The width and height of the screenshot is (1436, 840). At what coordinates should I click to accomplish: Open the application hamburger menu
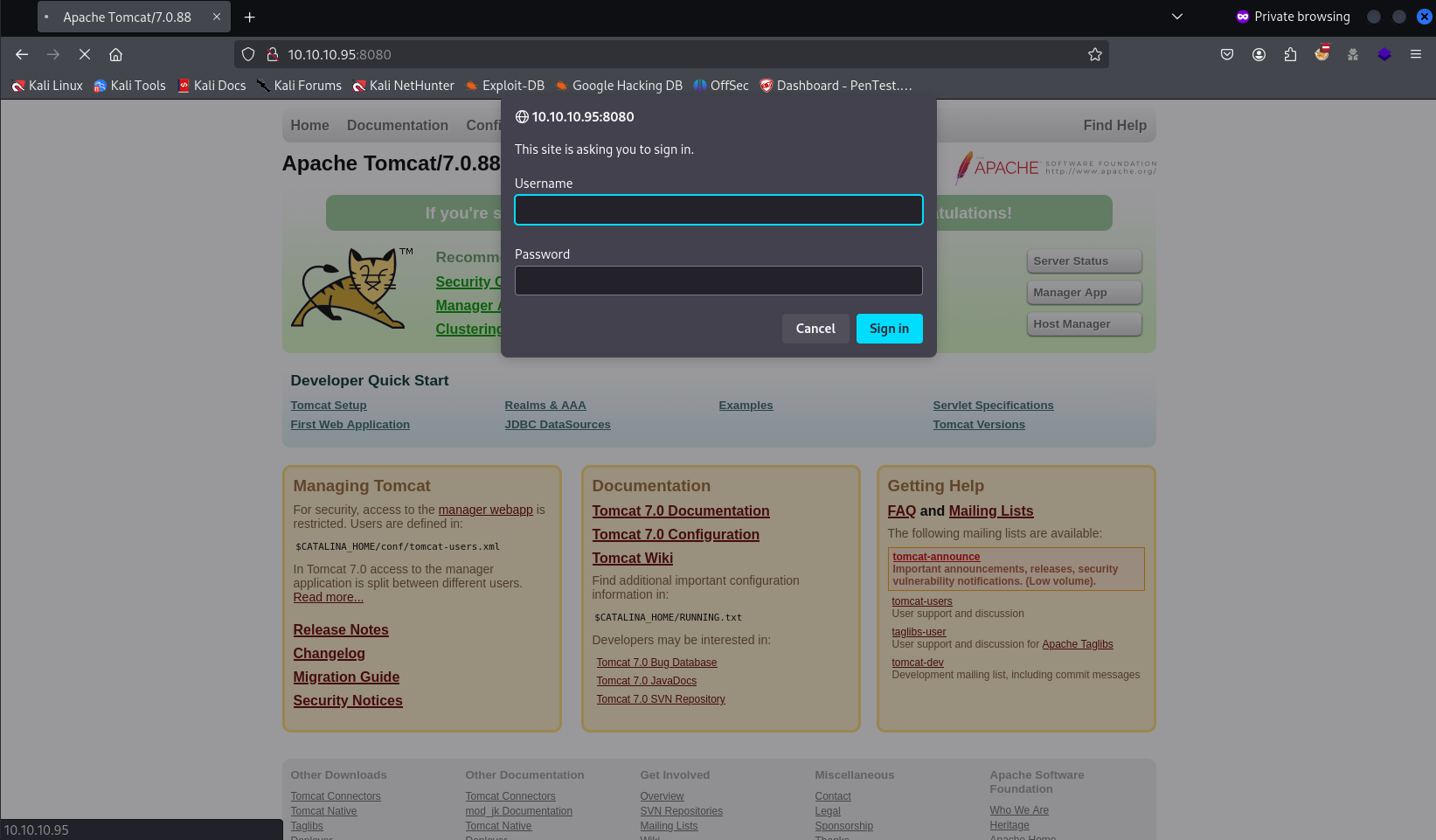point(1416,54)
